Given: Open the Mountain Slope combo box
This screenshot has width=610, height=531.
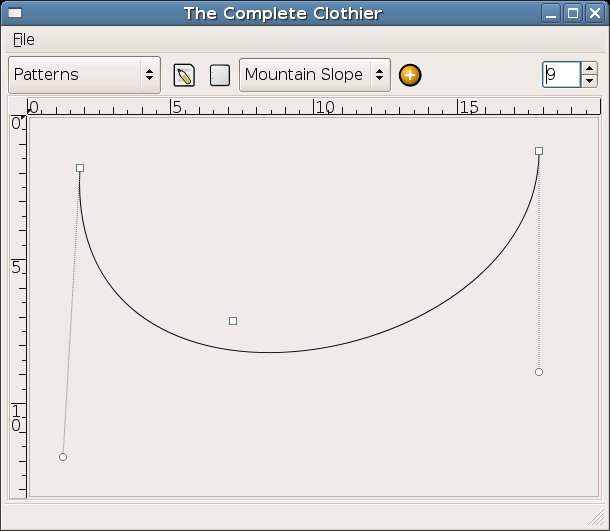Looking at the screenshot, I should click(315, 75).
